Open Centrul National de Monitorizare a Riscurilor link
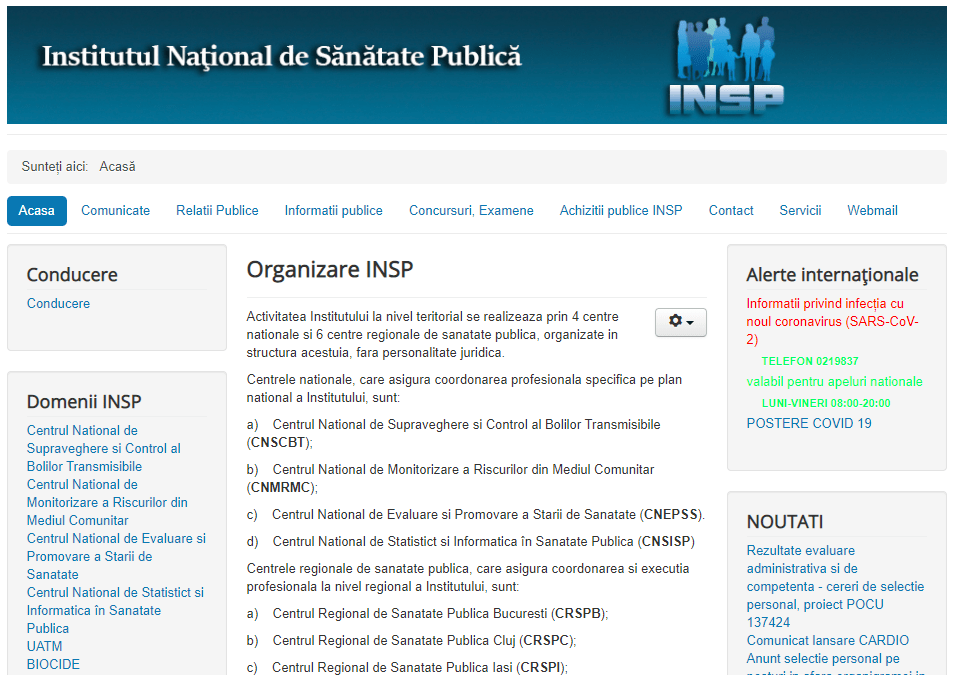Viewport: 961px width, 675px height. tap(106, 502)
